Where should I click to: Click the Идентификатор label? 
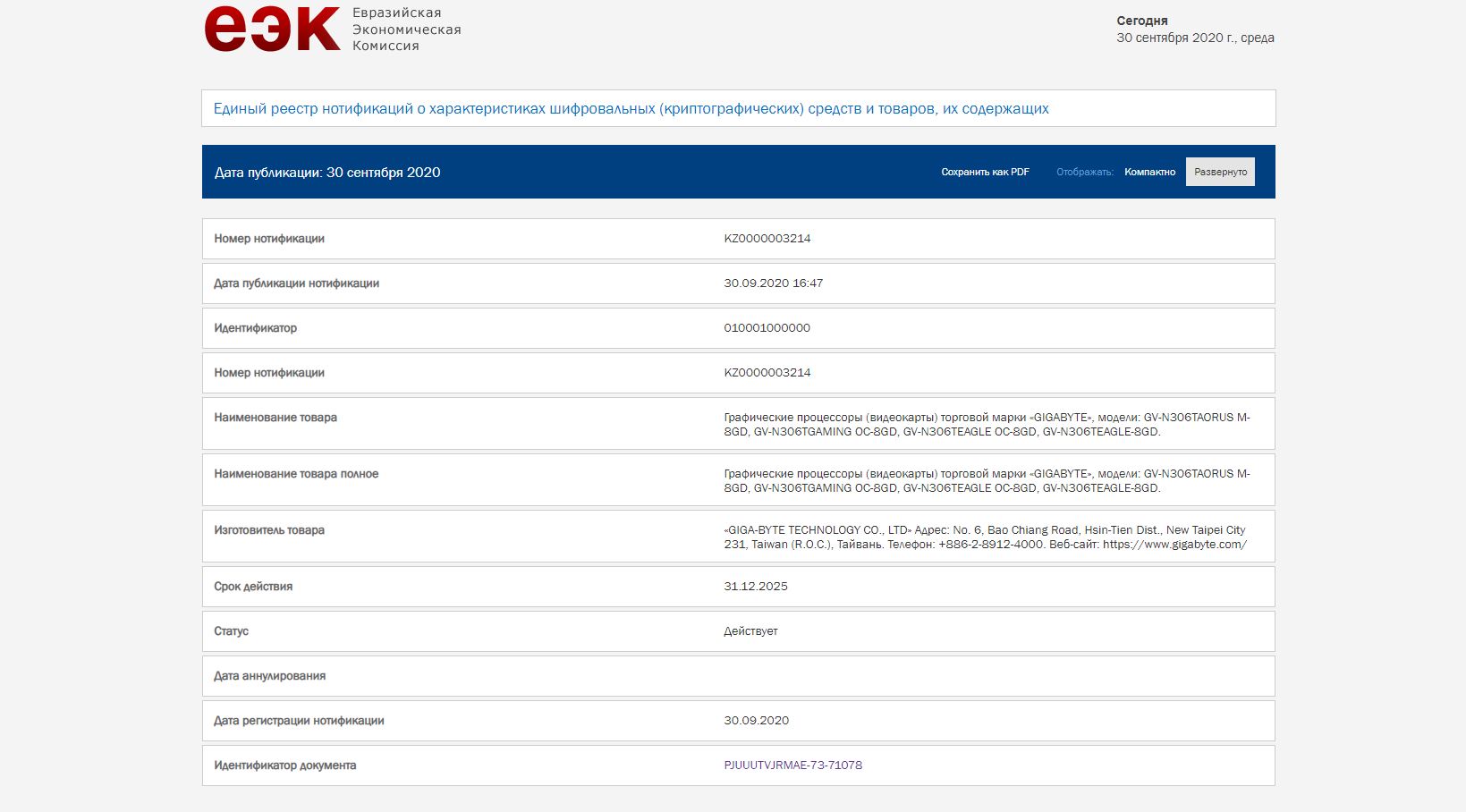(x=255, y=328)
